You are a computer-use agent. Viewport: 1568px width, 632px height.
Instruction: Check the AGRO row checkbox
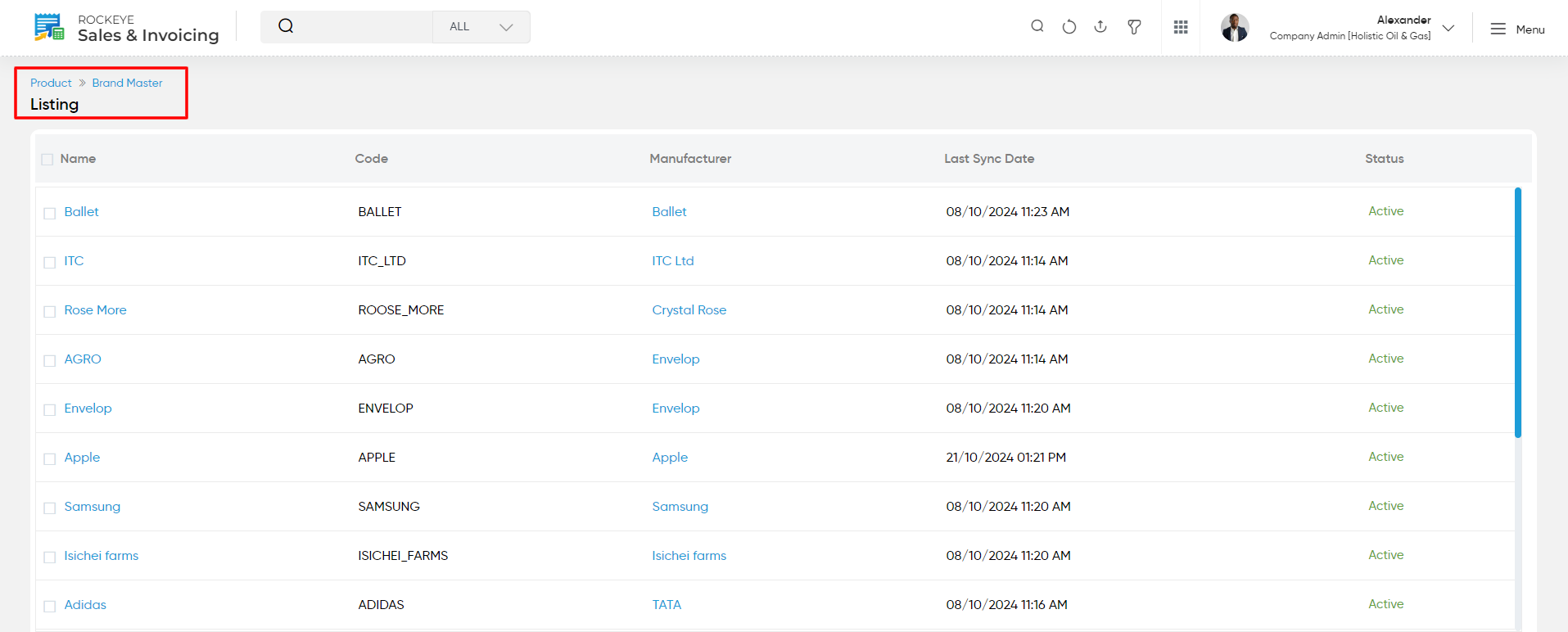(x=50, y=360)
